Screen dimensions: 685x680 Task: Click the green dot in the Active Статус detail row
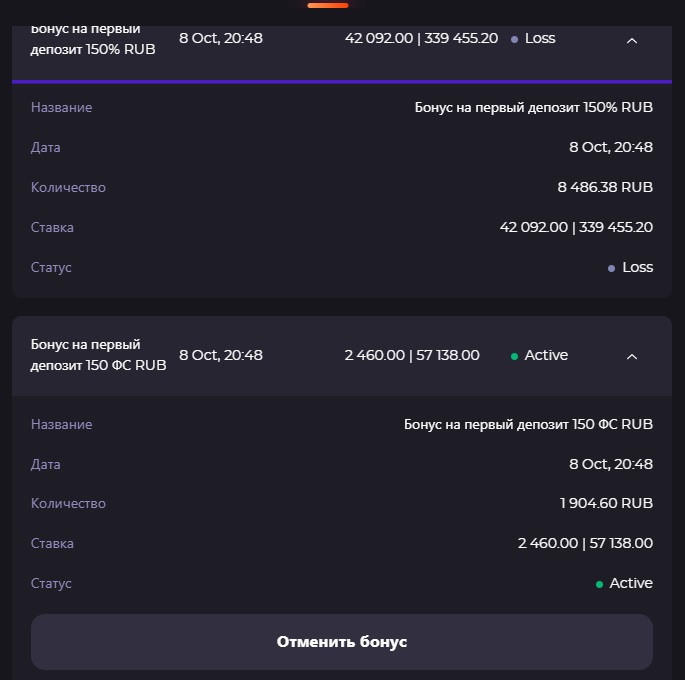coord(599,584)
